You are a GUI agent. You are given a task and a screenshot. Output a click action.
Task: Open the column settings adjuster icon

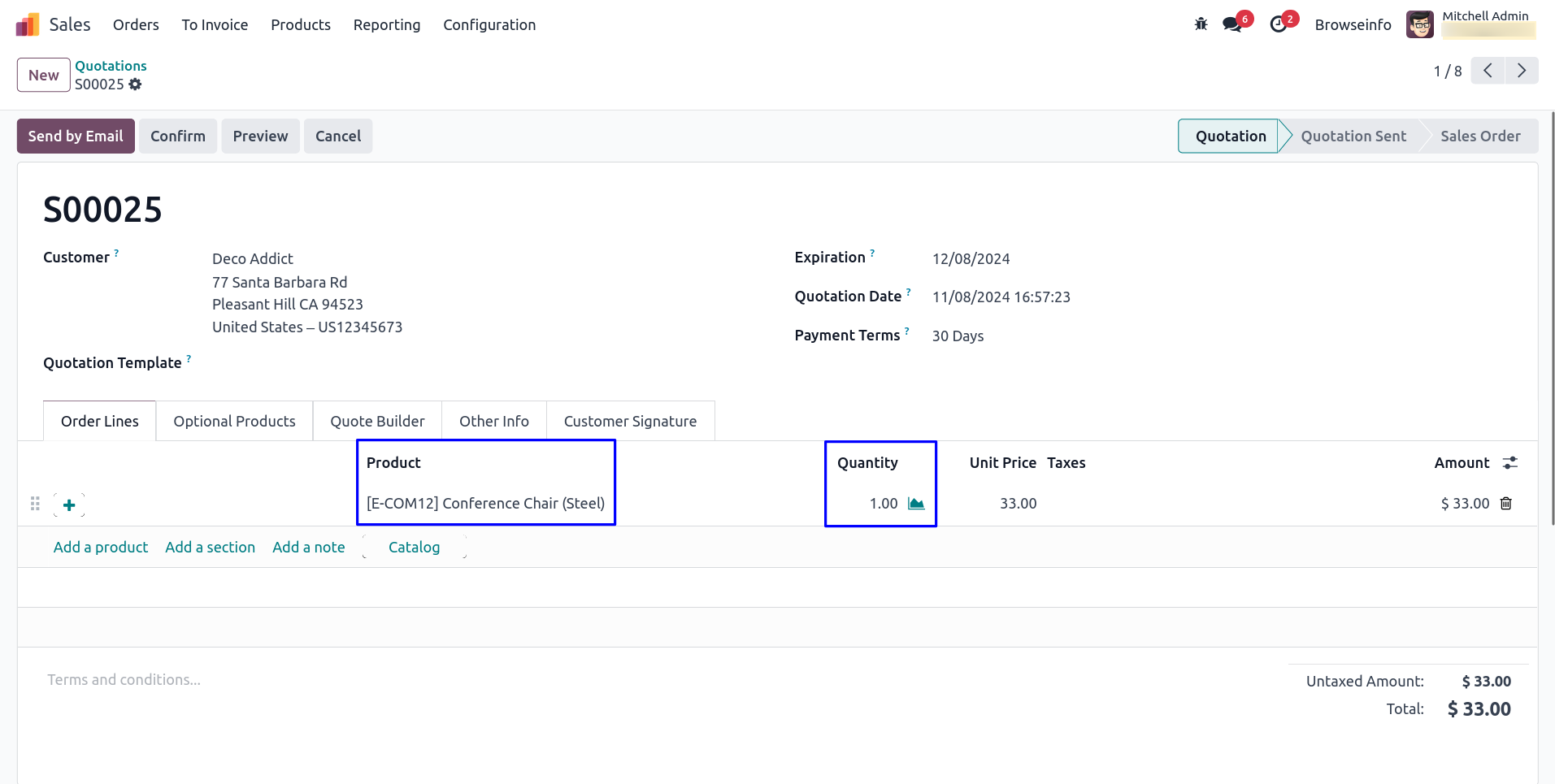[1510, 462]
